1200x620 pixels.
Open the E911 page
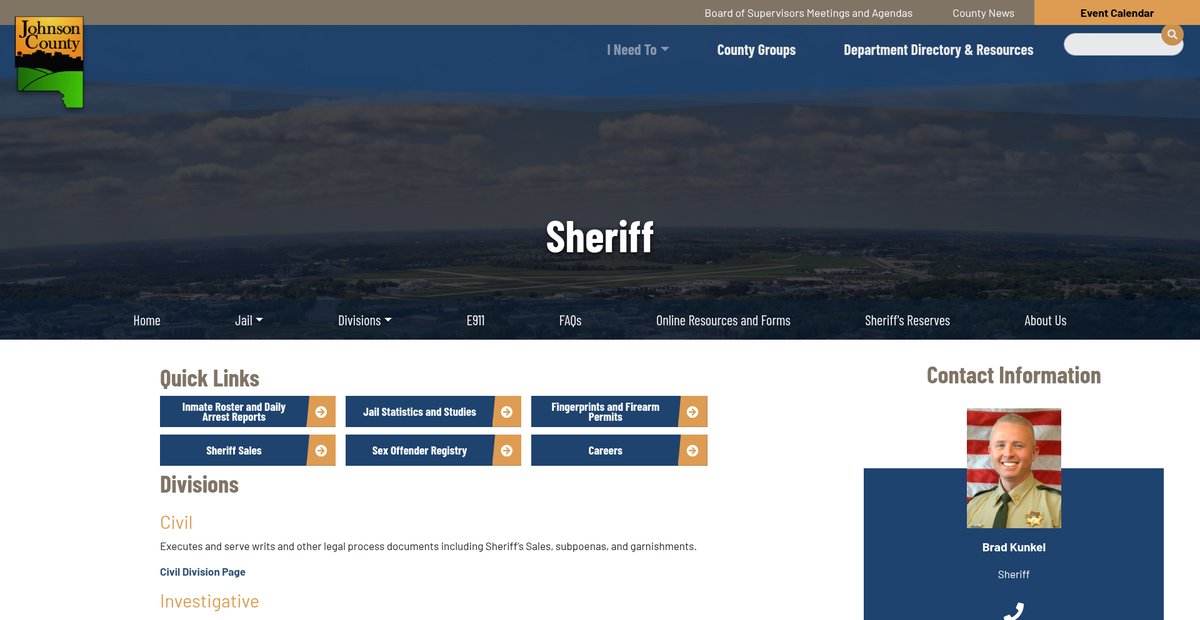pyautogui.click(x=476, y=321)
